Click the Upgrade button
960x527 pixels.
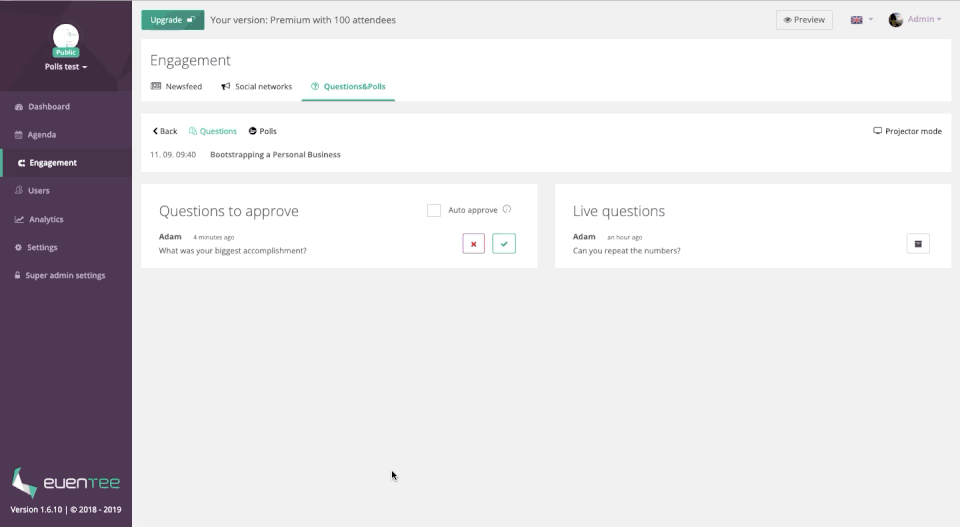[x=172, y=20]
